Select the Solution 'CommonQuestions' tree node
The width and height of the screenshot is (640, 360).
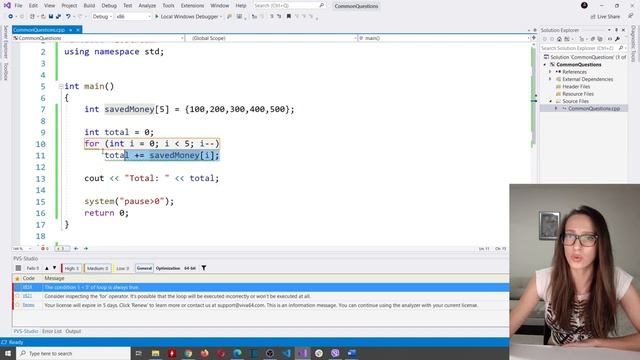click(585, 57)
